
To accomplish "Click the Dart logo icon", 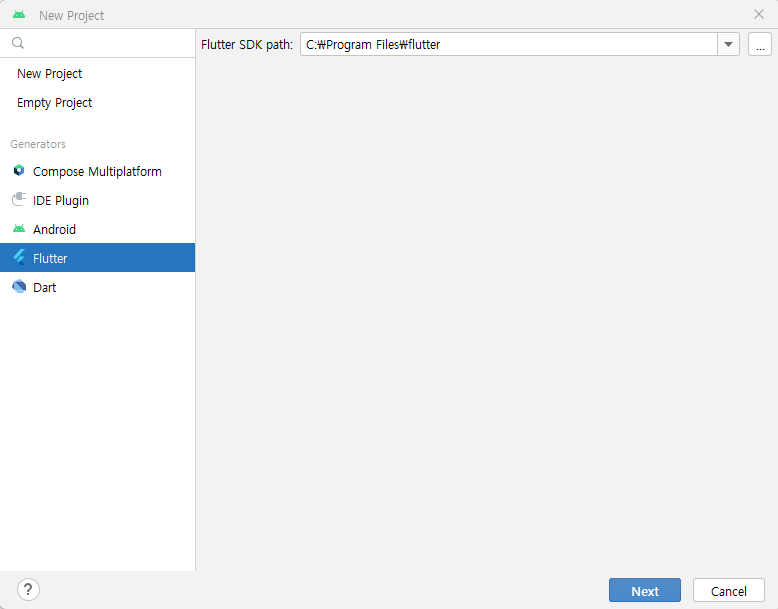I will click(x=19, y=286).
